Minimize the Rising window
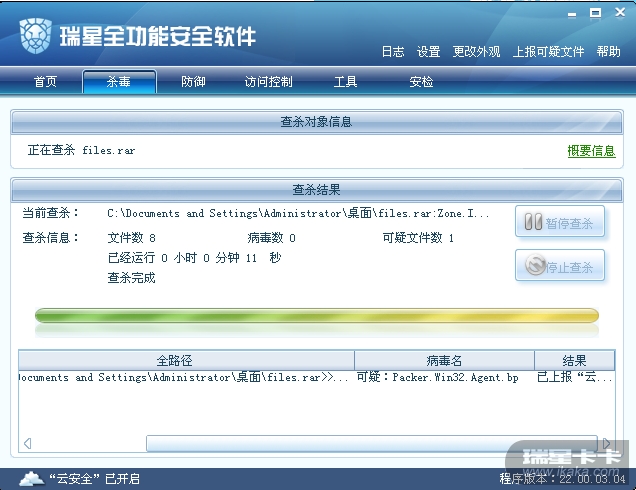The width and height of the screenshot is (636, 490). 572,15
